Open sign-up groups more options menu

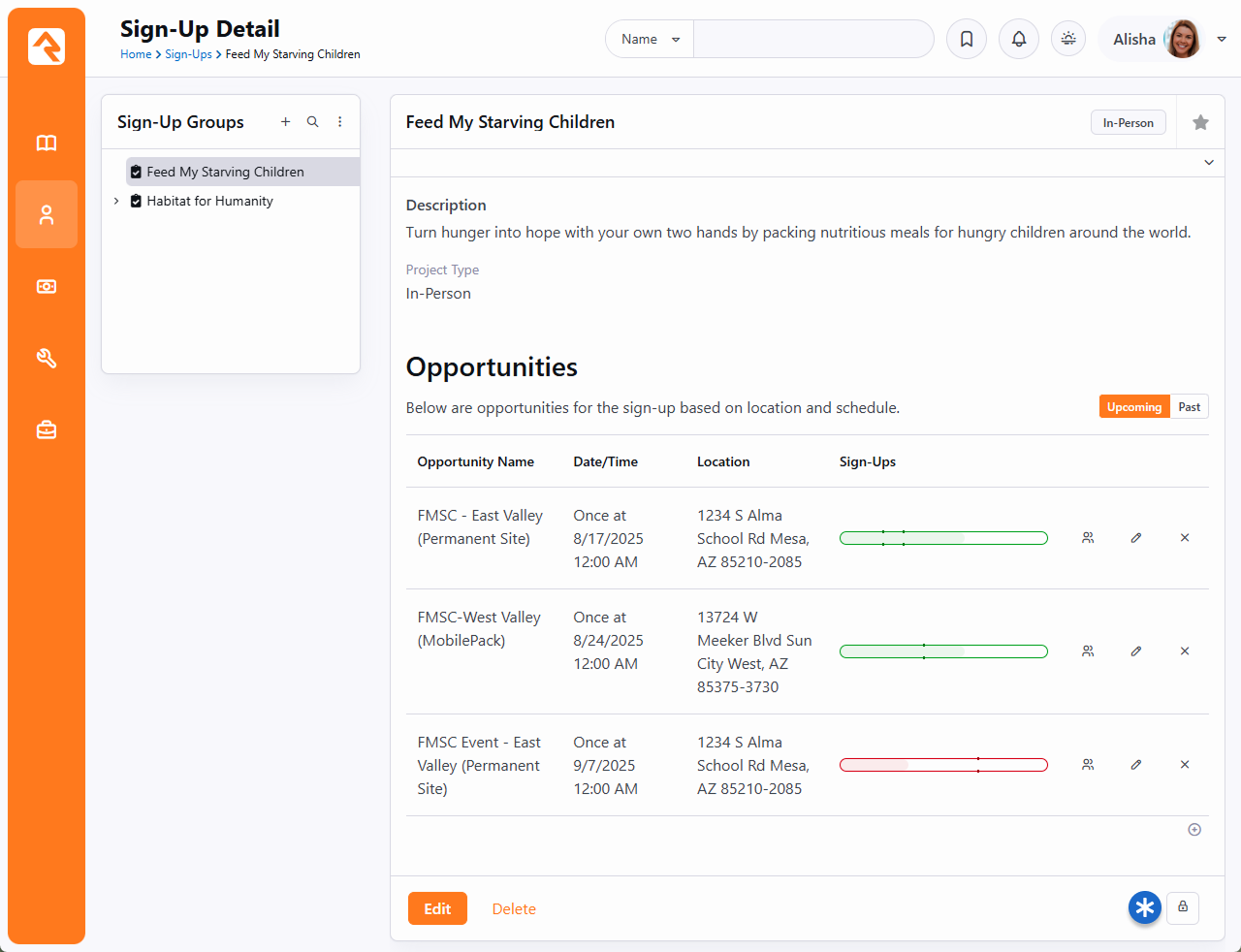tap(339, 122)
